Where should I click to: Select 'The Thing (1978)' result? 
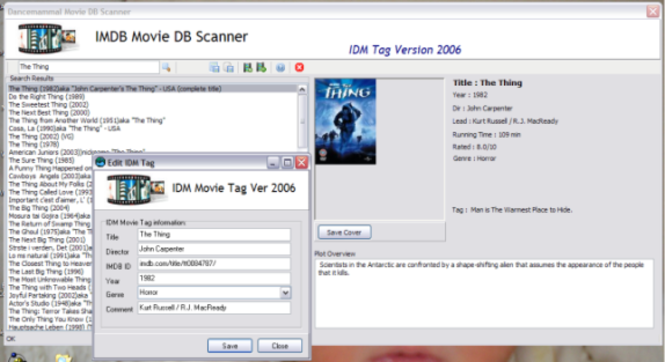34,145
